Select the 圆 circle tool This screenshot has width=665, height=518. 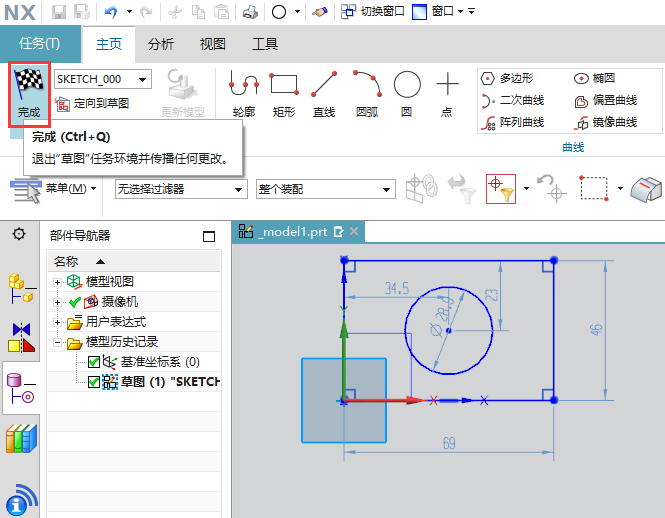407,94
